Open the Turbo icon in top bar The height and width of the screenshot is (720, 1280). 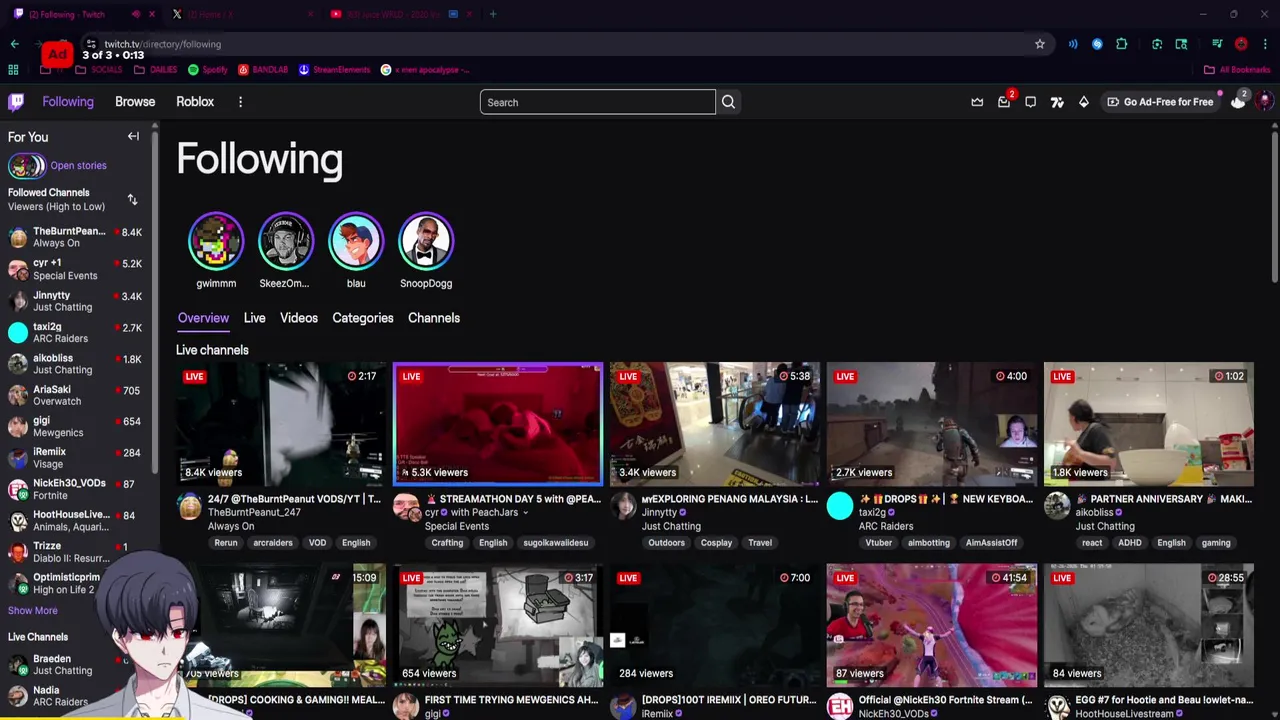(x=1057, y=102)
